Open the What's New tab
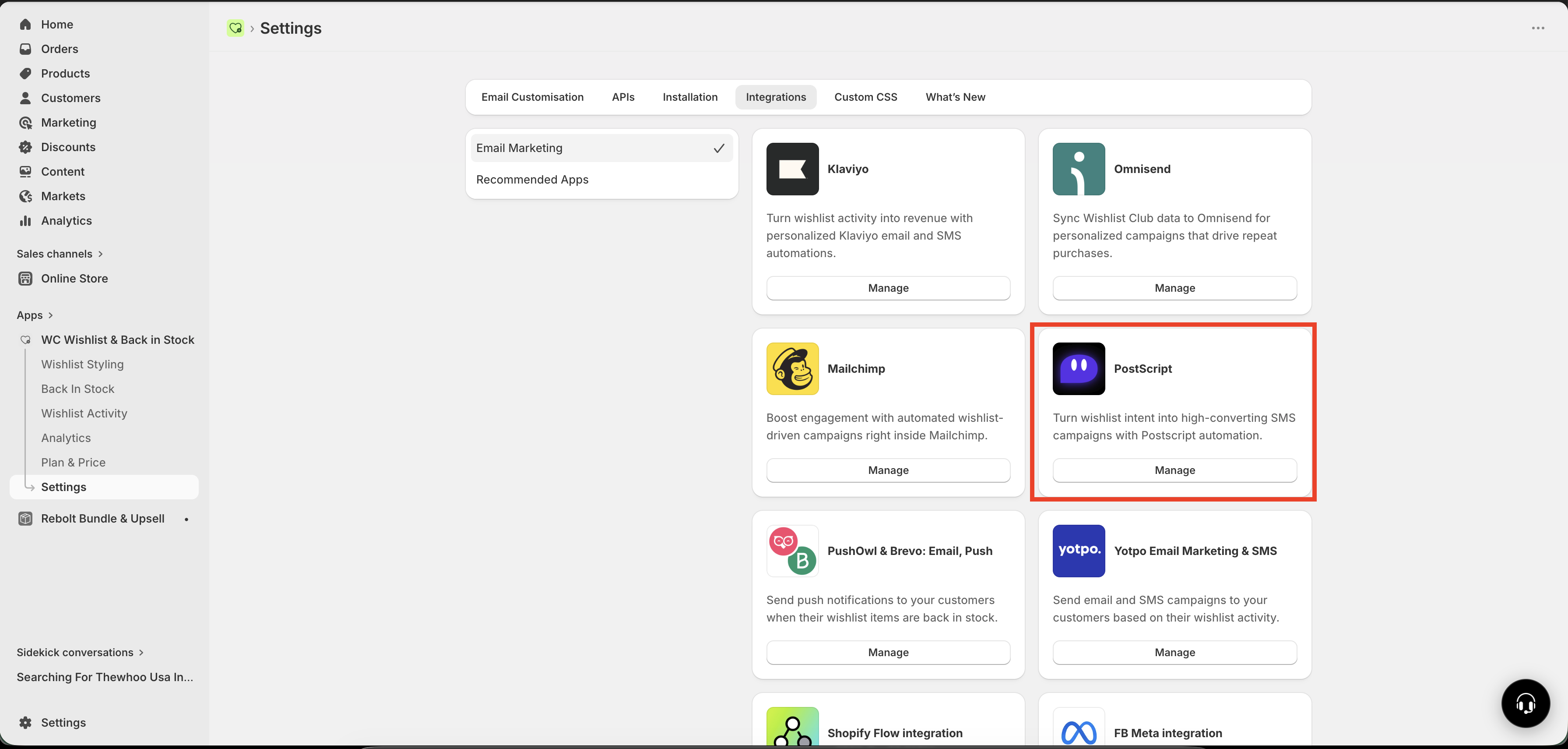 (x=955, y=97)
